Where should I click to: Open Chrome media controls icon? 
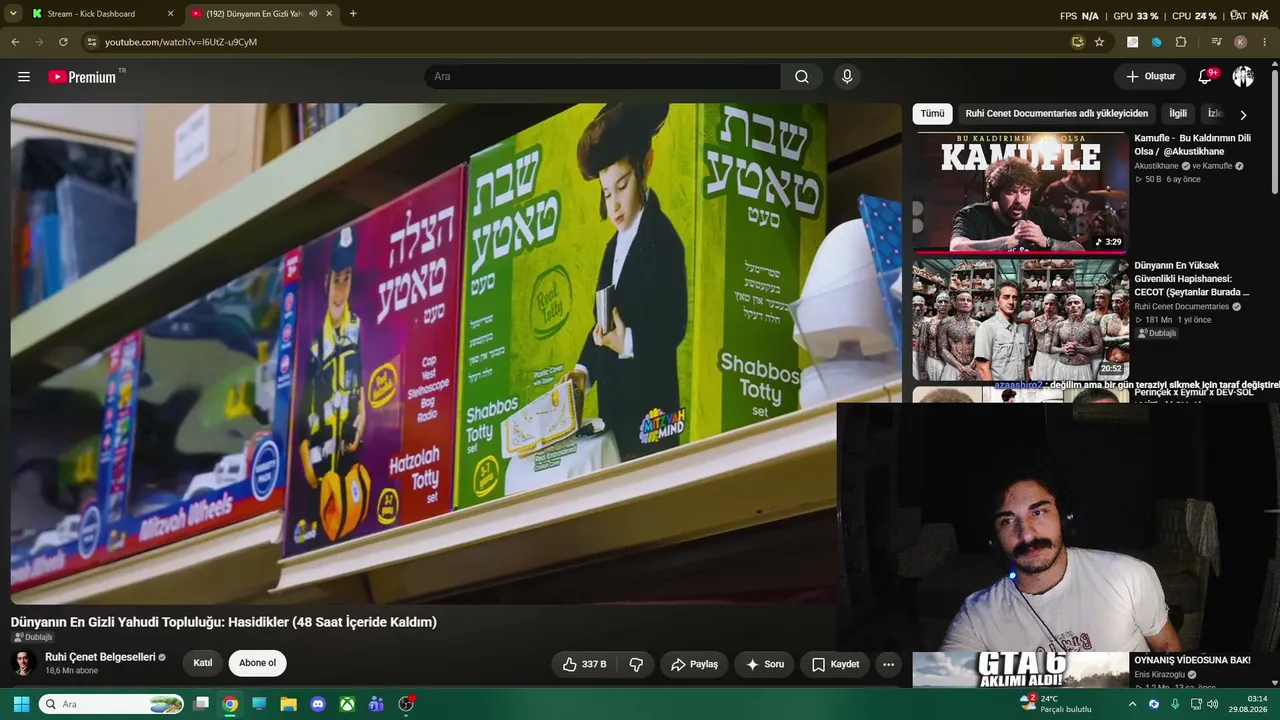coord(1216,42)
